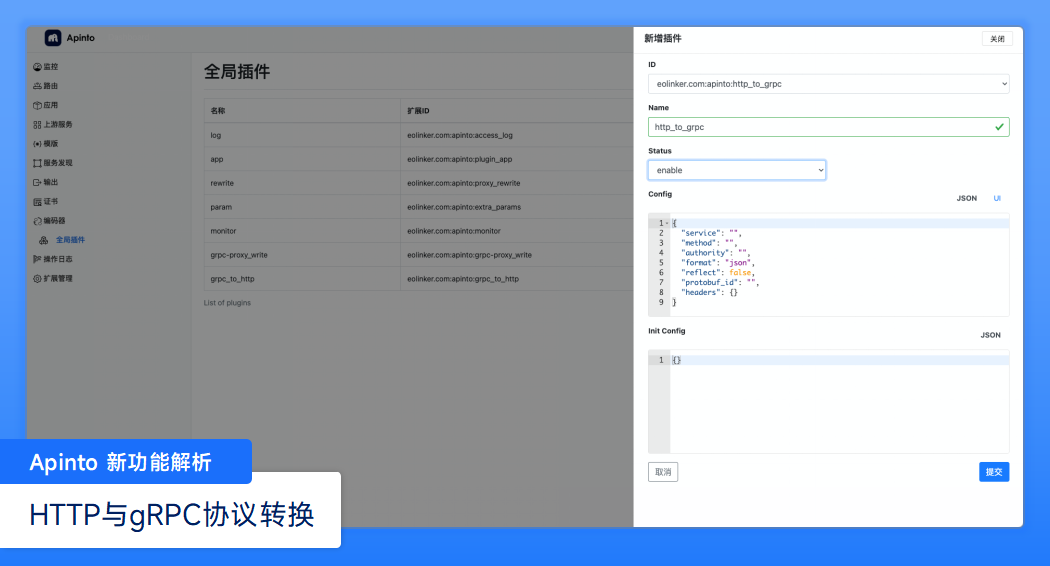1050x566 pixels.
Task: Go to the 扩展管理 menu item
Action: tap(58, 279)
